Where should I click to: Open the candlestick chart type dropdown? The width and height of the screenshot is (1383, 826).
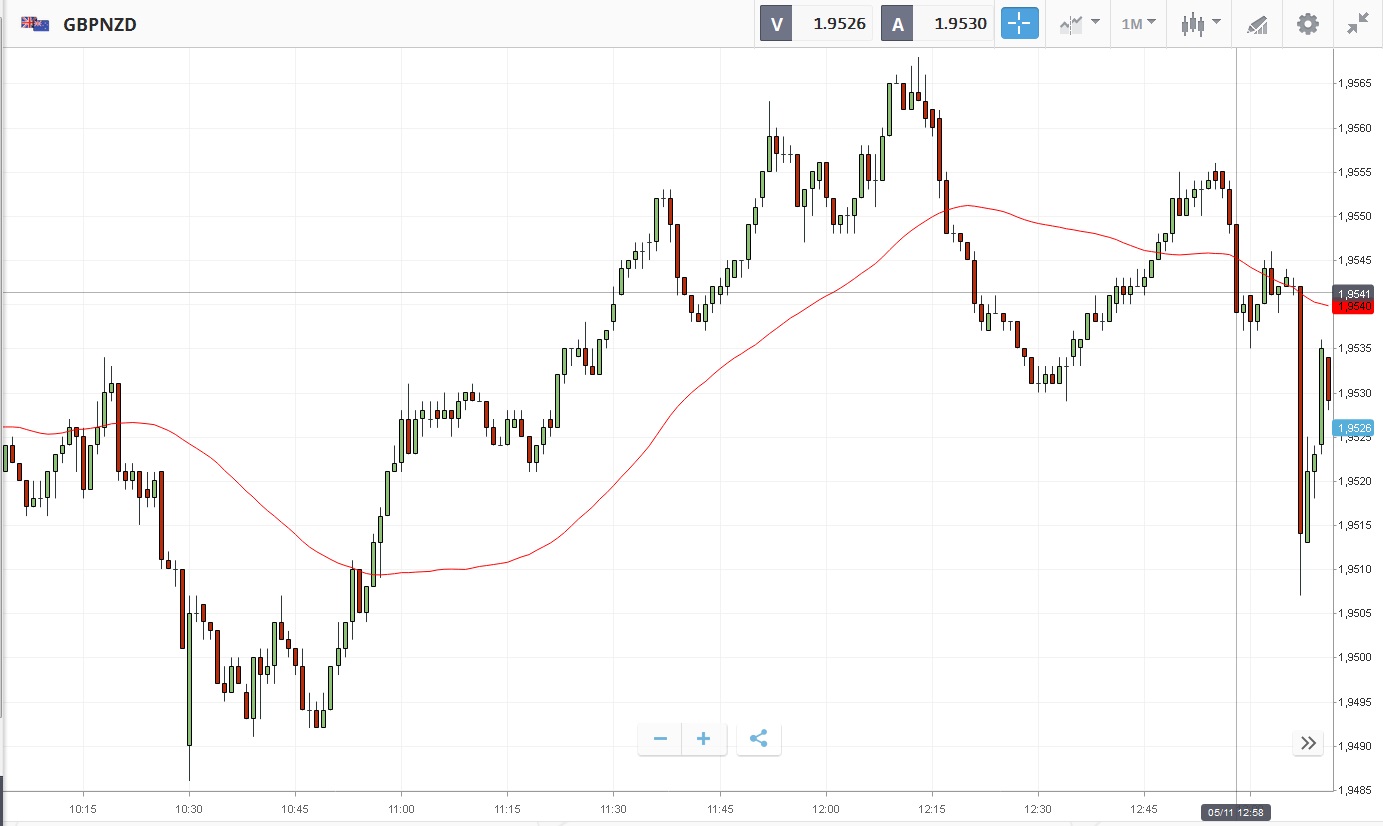click(x=1200, y=24)
